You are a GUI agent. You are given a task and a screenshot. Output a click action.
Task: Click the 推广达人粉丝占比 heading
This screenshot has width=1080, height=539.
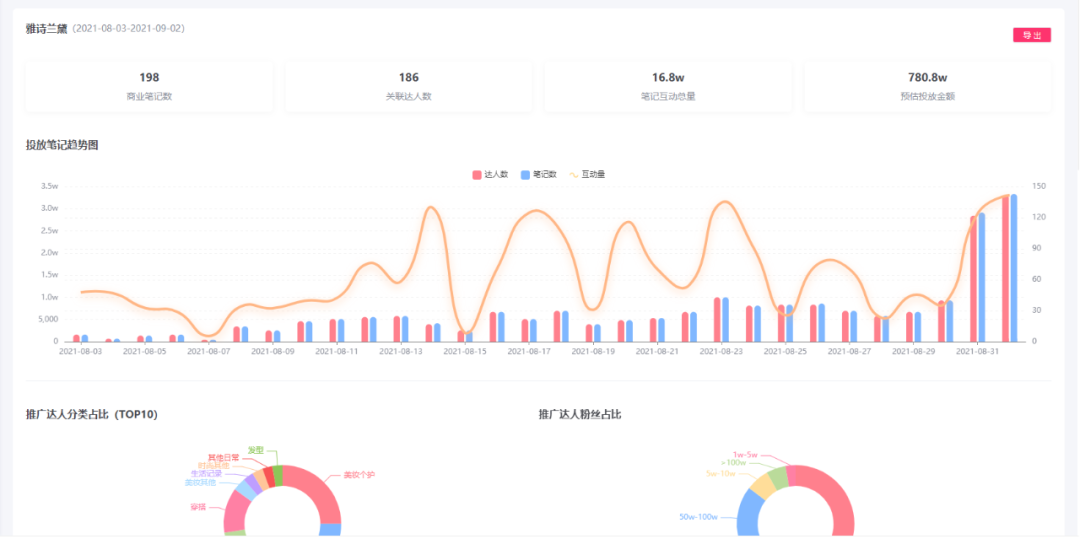[x=580, y=414]
